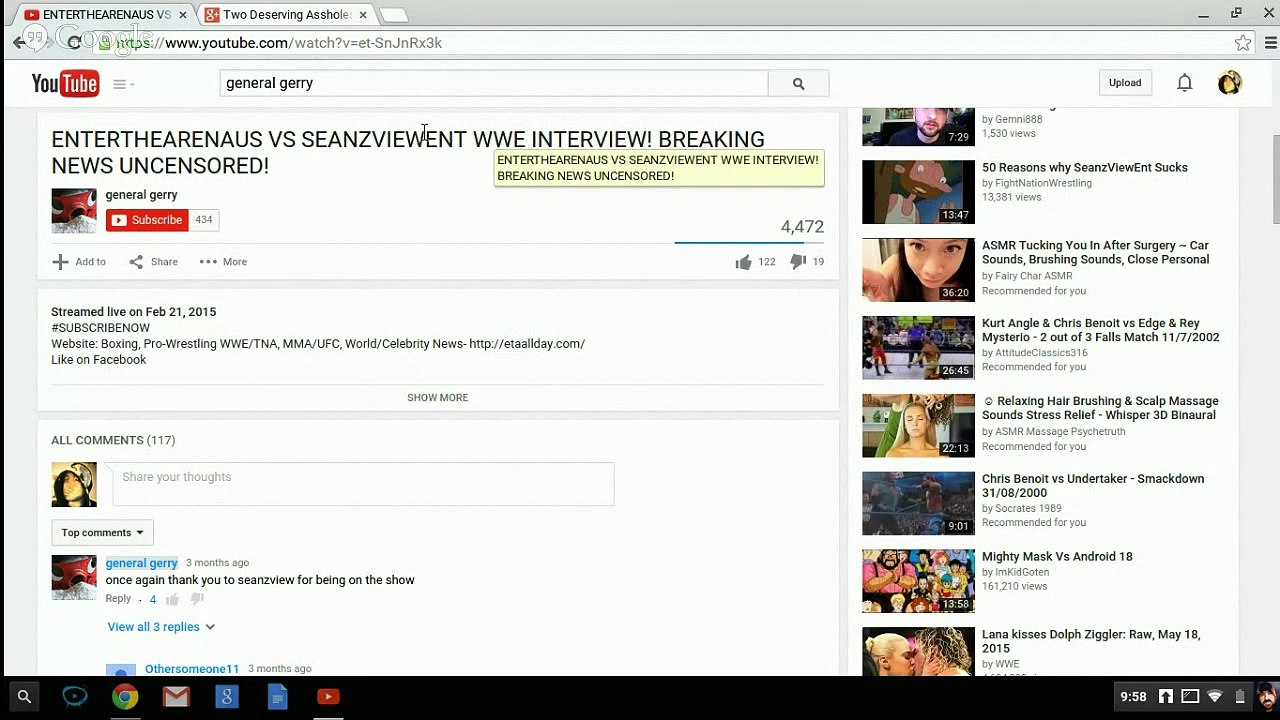Click the 'Like on Facebook' text
Viewport: 1280px width, 720px height.
98,360
